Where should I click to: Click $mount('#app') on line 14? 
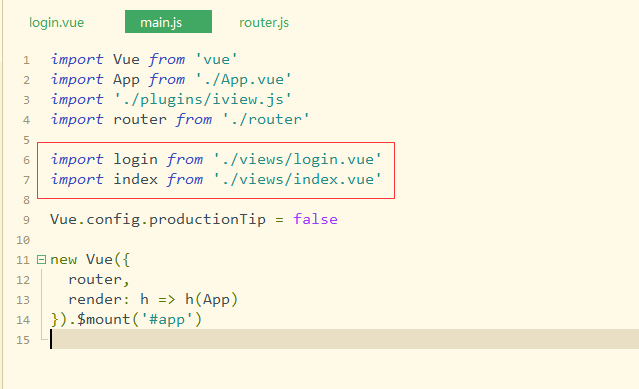(139, 319)
